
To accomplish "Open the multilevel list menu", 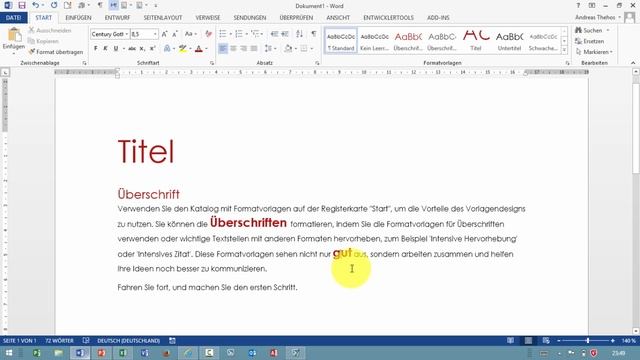I will [256, 34].
